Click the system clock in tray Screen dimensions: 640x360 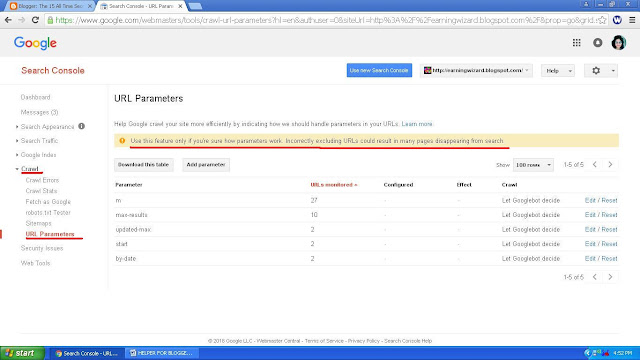(622, 353)
